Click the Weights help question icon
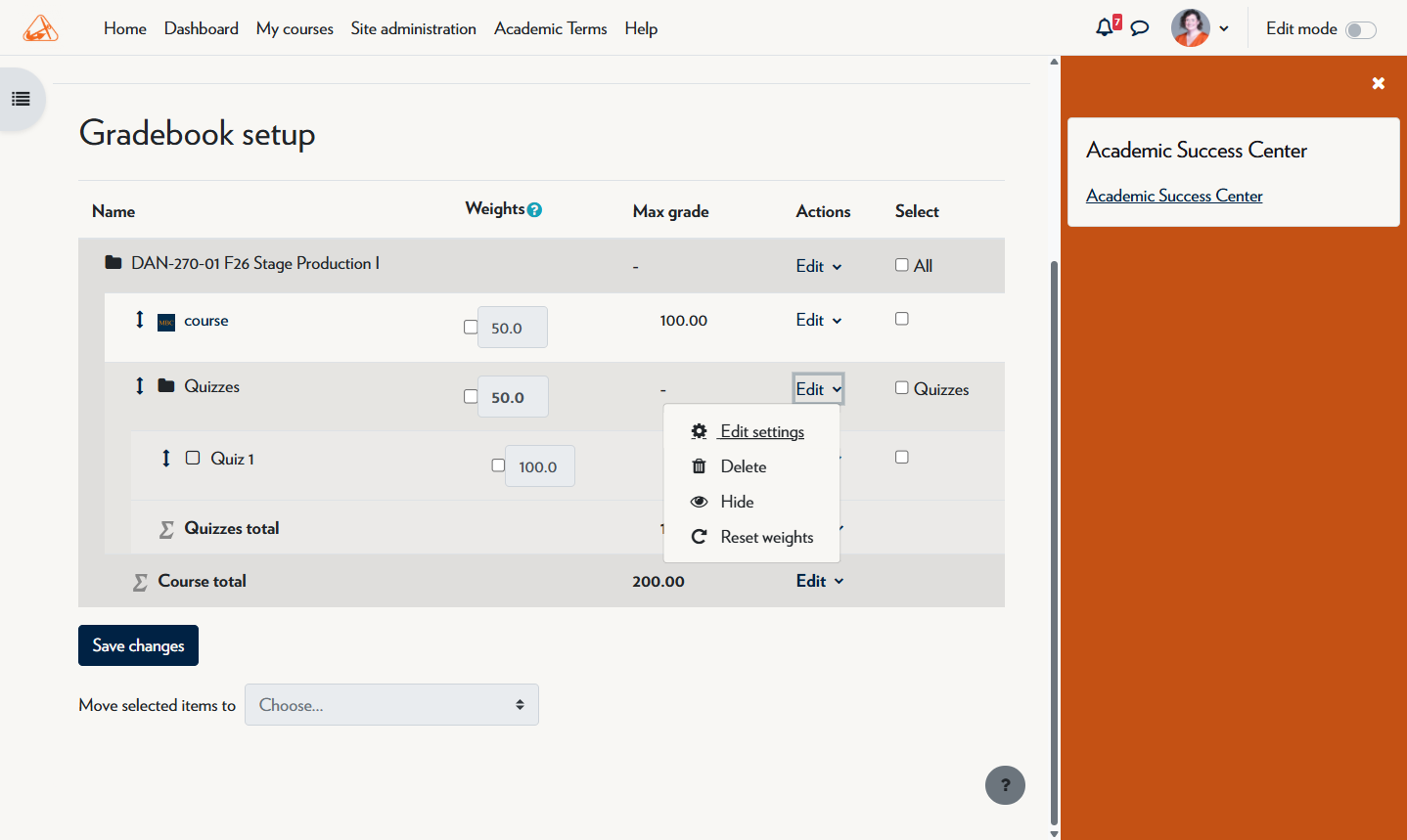 pos(534,209)
